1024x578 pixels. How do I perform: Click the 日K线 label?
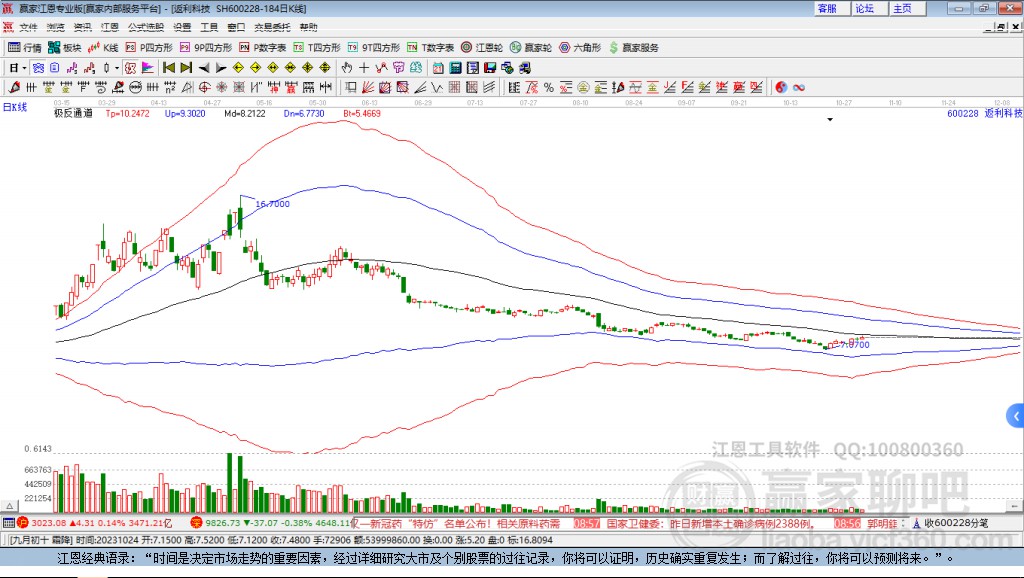[x=15, y=108]
